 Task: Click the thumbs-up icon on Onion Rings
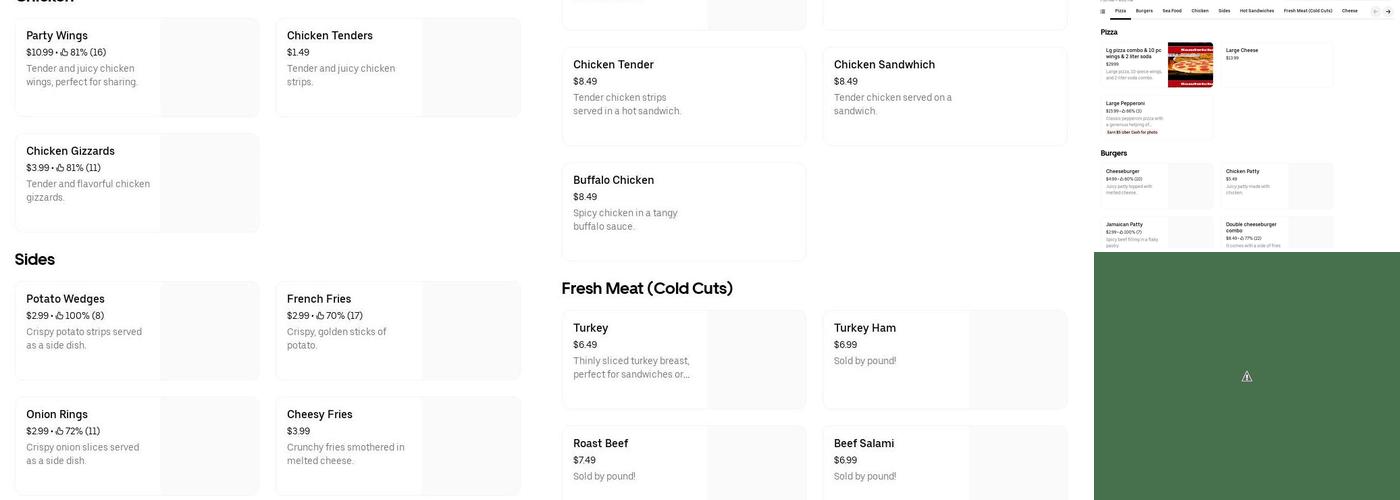click(60, 432)
